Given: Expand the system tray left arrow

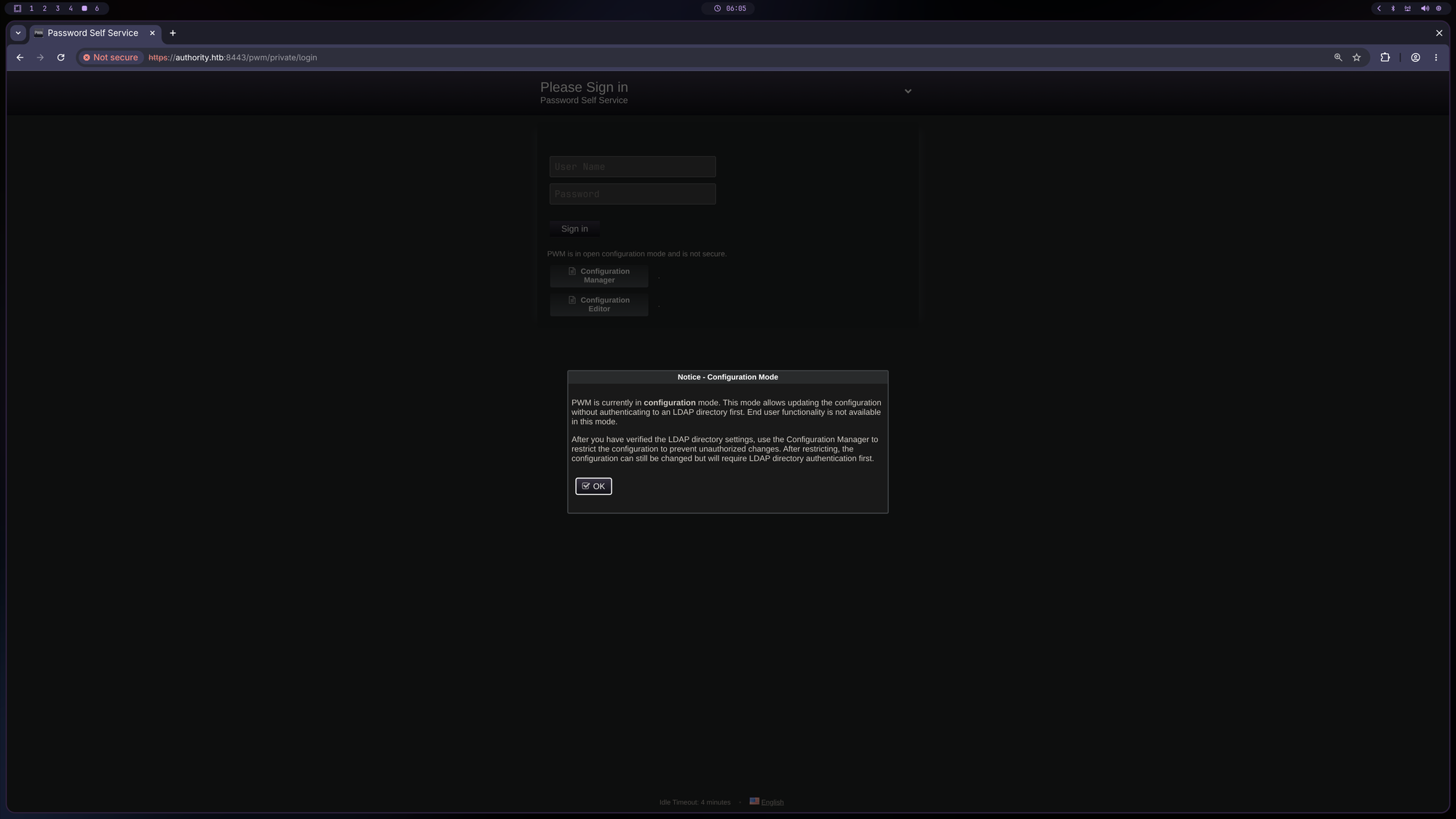Looking at the screenshot, I should click(x=1379, y=9).
